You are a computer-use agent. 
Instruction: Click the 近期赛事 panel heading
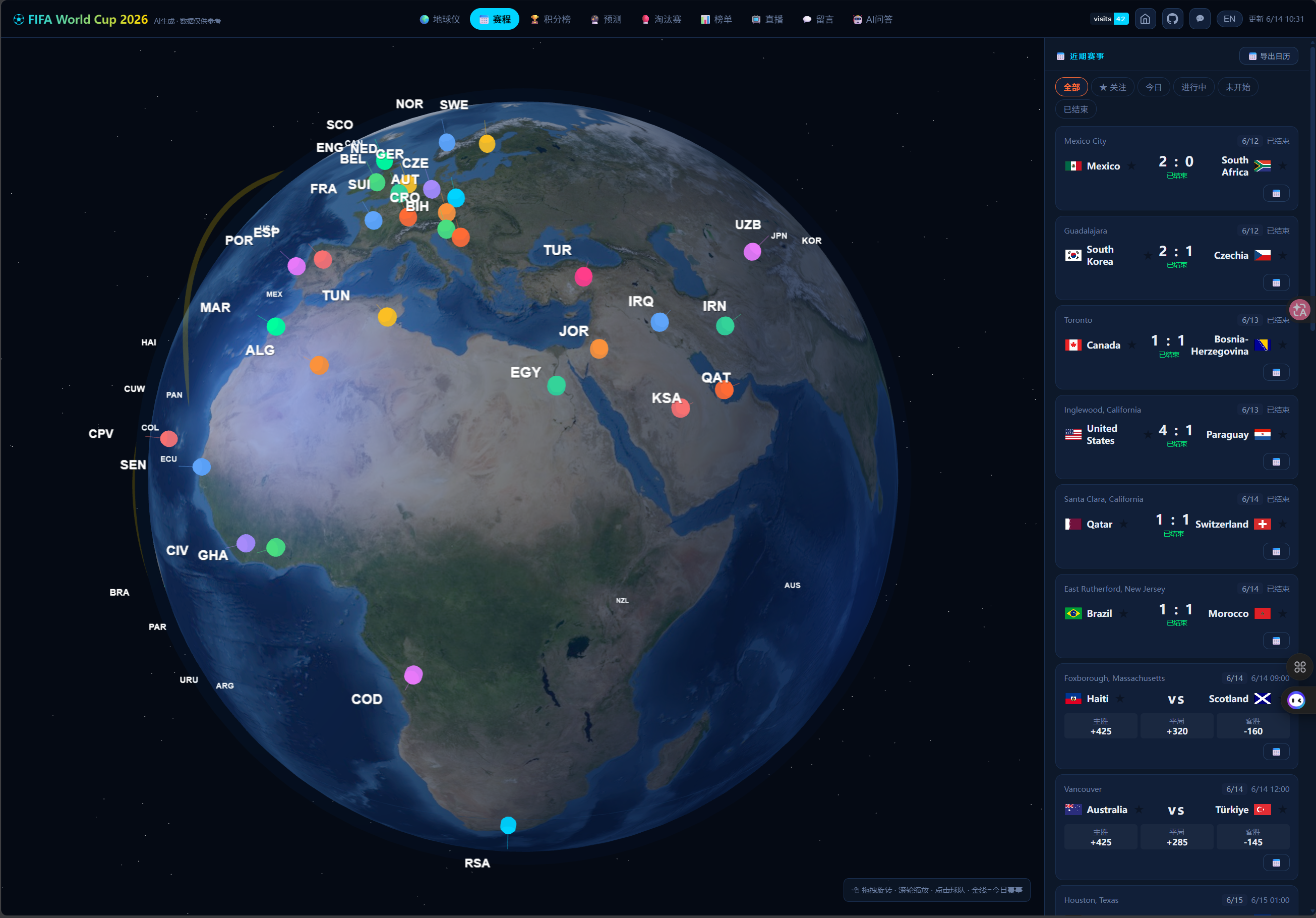pyautogui.click(x=1081, y=56)
